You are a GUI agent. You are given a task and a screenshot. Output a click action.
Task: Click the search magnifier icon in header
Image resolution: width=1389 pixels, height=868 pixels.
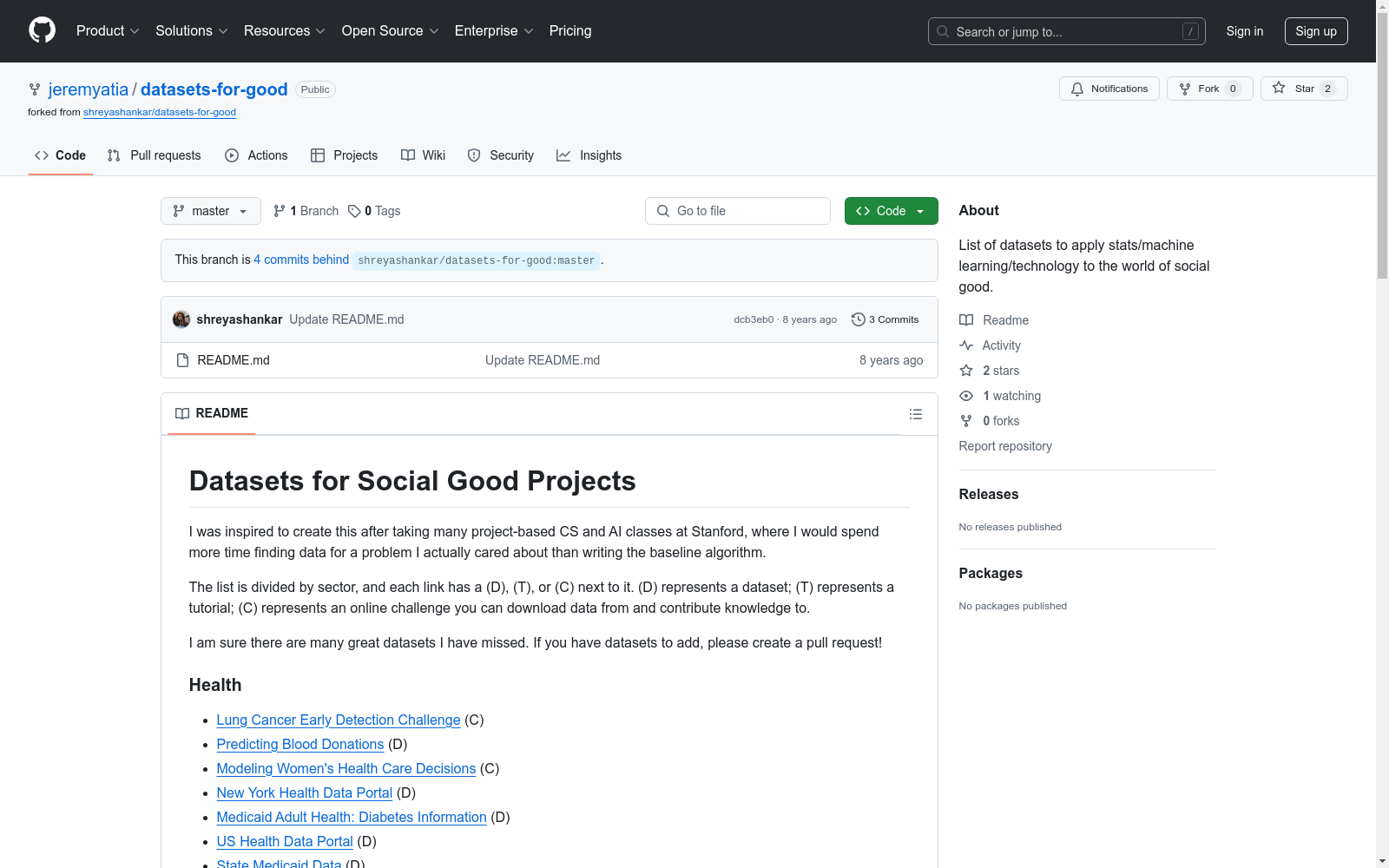click(x=943, y=31)
